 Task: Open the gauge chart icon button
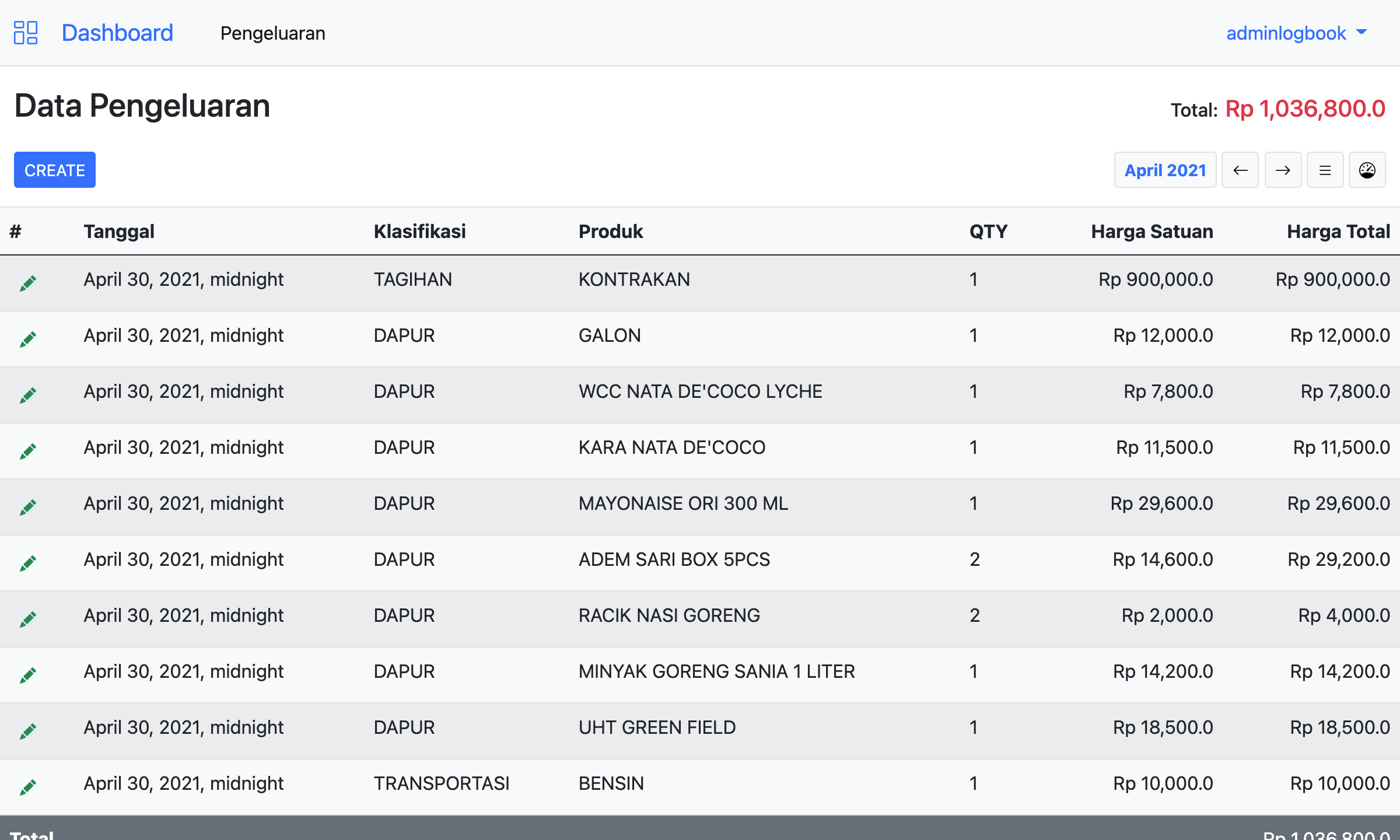coord(1367,170)
